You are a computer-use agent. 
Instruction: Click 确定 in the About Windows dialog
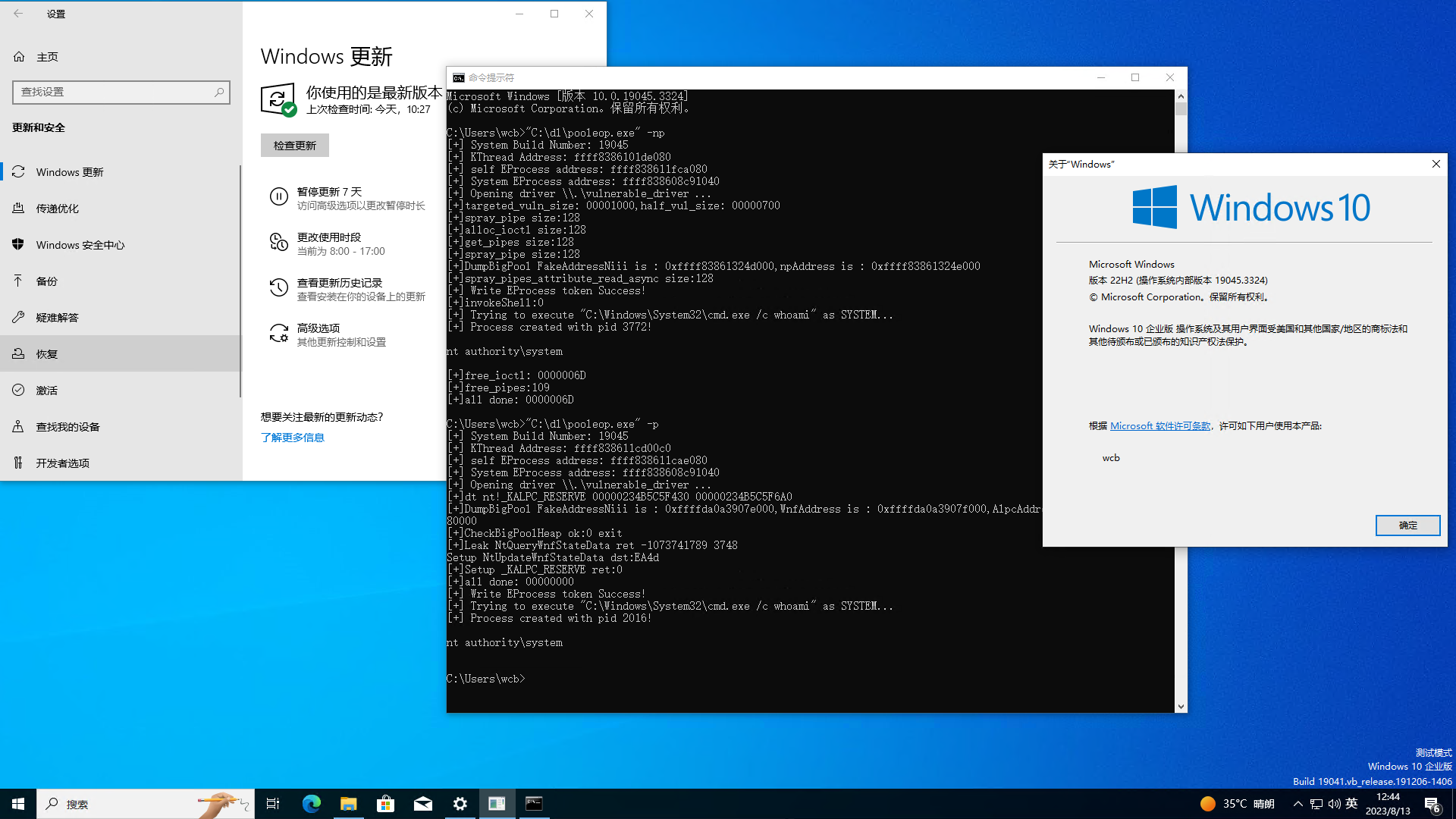click(x=1407, y=526)
